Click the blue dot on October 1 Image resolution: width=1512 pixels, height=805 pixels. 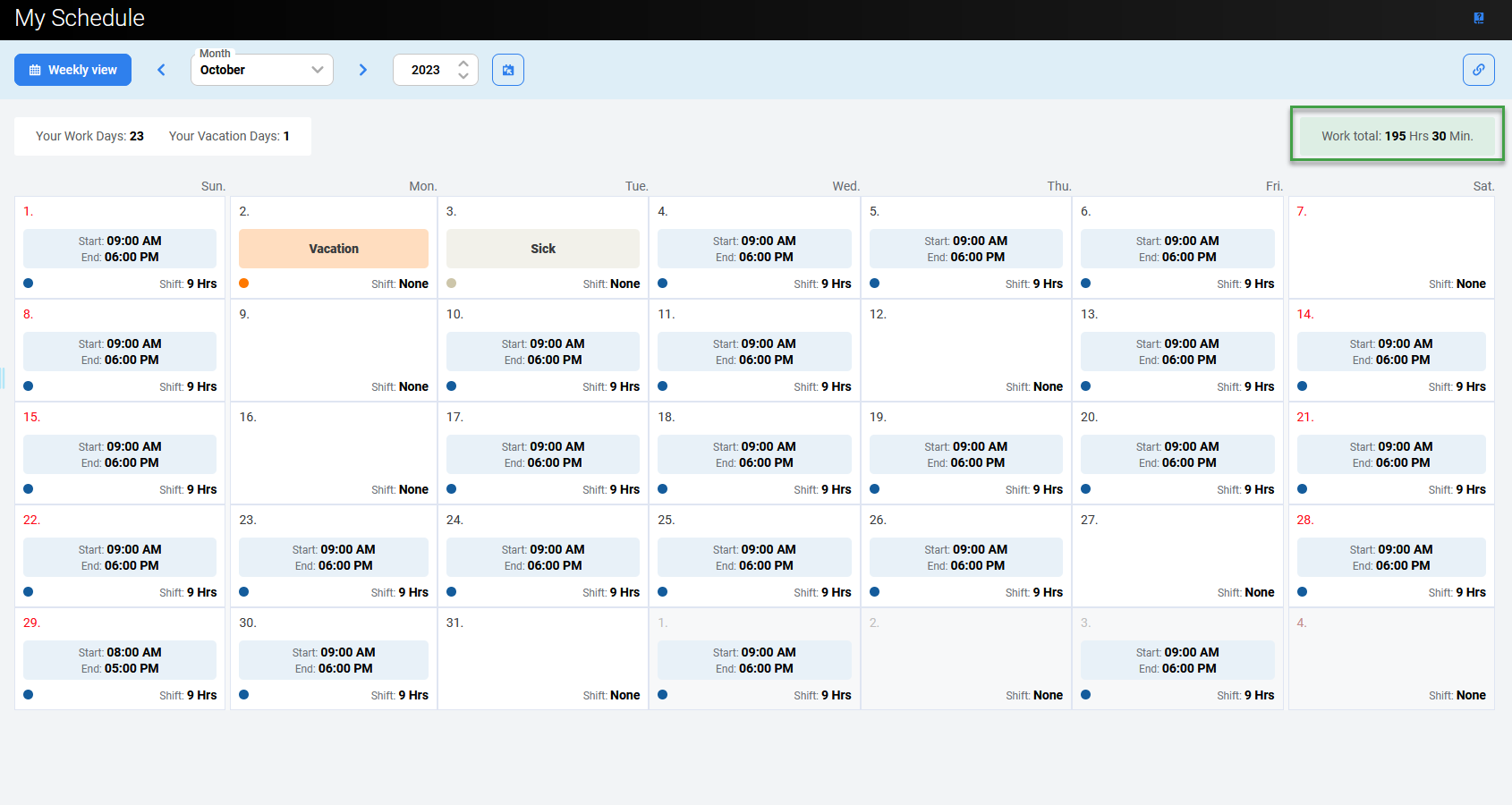pos(29,284)
